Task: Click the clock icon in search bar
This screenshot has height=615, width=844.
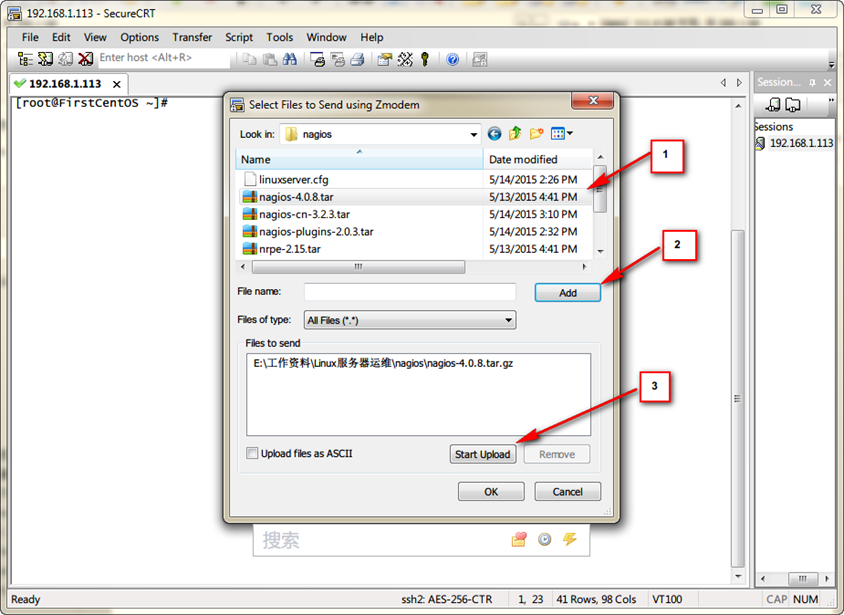Action: 545,539
